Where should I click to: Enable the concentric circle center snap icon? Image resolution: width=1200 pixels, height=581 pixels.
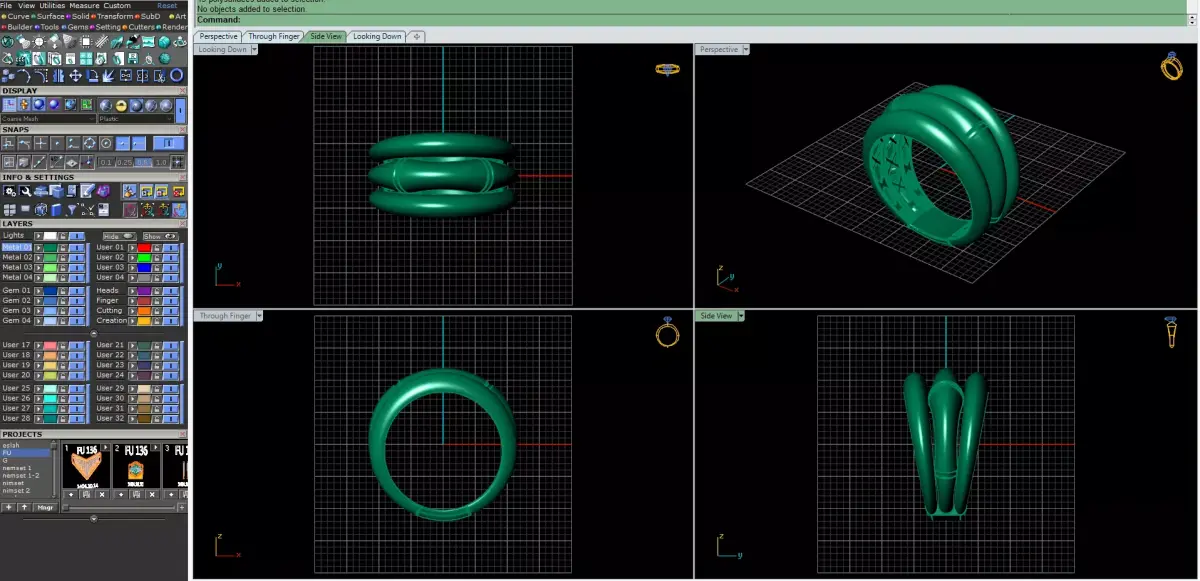[107, 143]
